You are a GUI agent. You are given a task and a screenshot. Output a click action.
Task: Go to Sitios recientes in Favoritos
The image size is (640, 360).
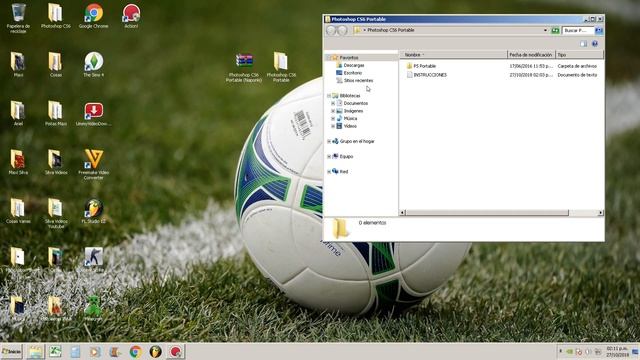[x=358, y=80]
